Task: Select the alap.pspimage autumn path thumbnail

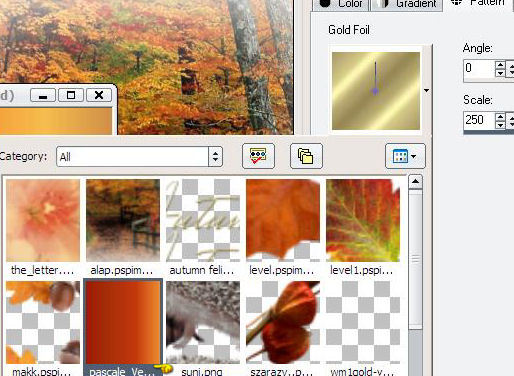Action: click(x=123, y=220)
